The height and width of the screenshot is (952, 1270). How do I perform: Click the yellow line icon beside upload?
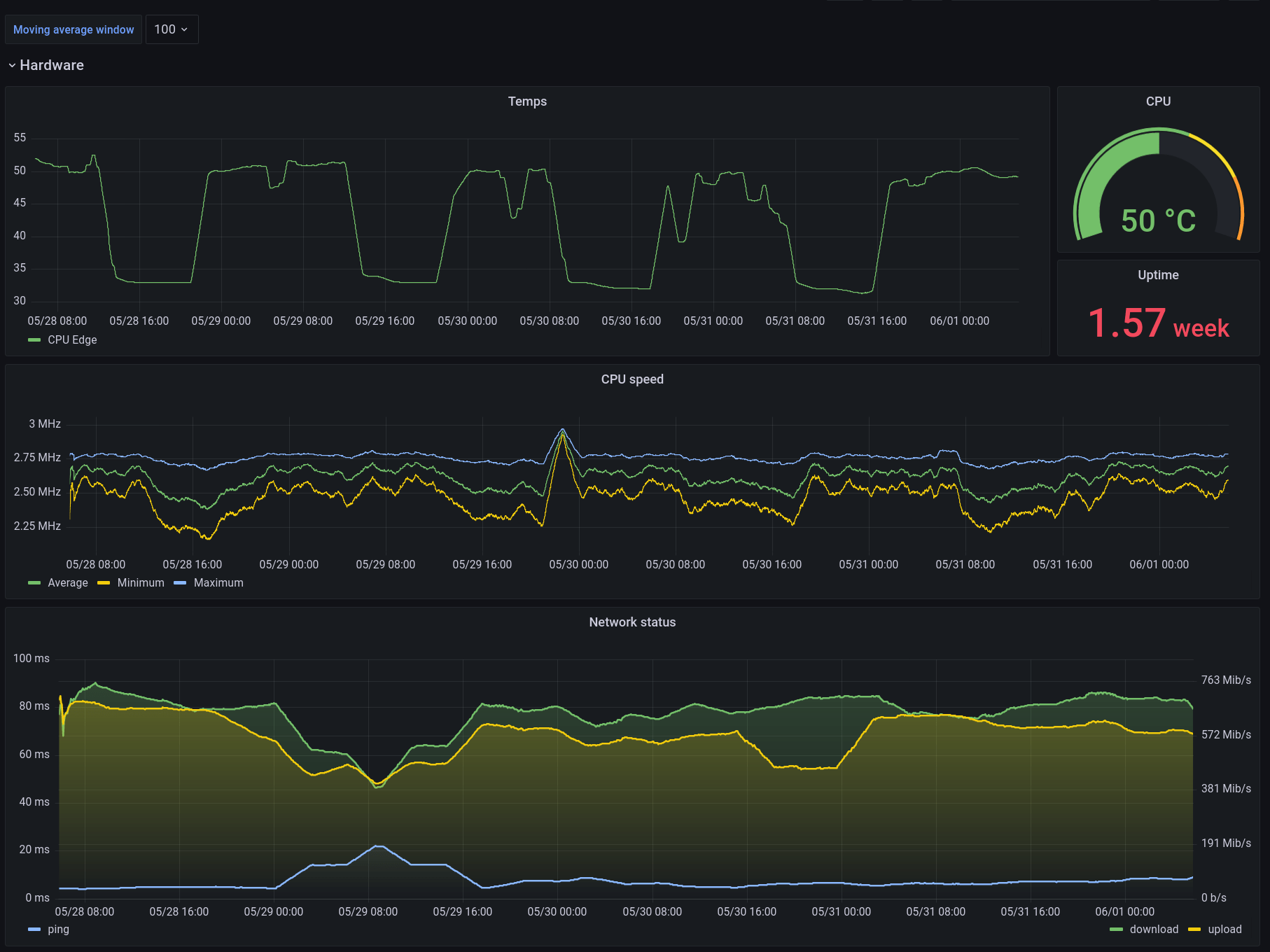[x=1194, y=929]
